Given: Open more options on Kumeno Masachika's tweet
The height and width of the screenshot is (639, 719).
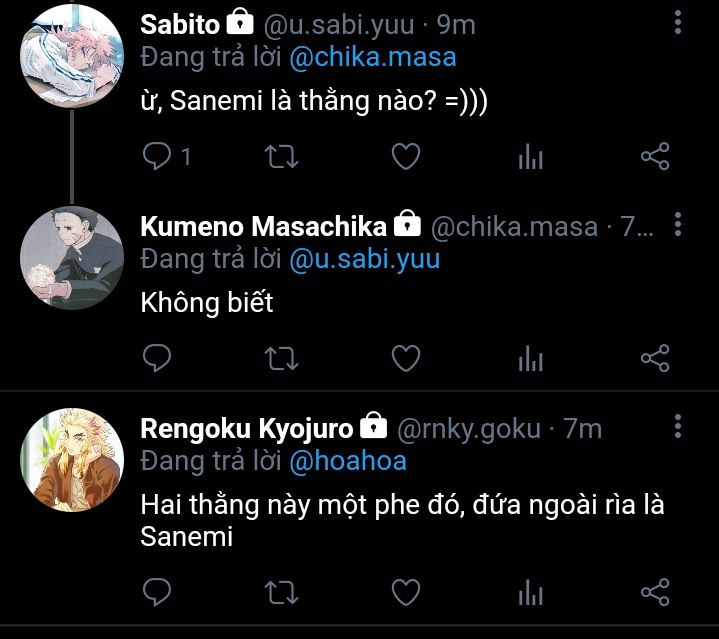Looking at the screenshot, I should click(679, 225).
